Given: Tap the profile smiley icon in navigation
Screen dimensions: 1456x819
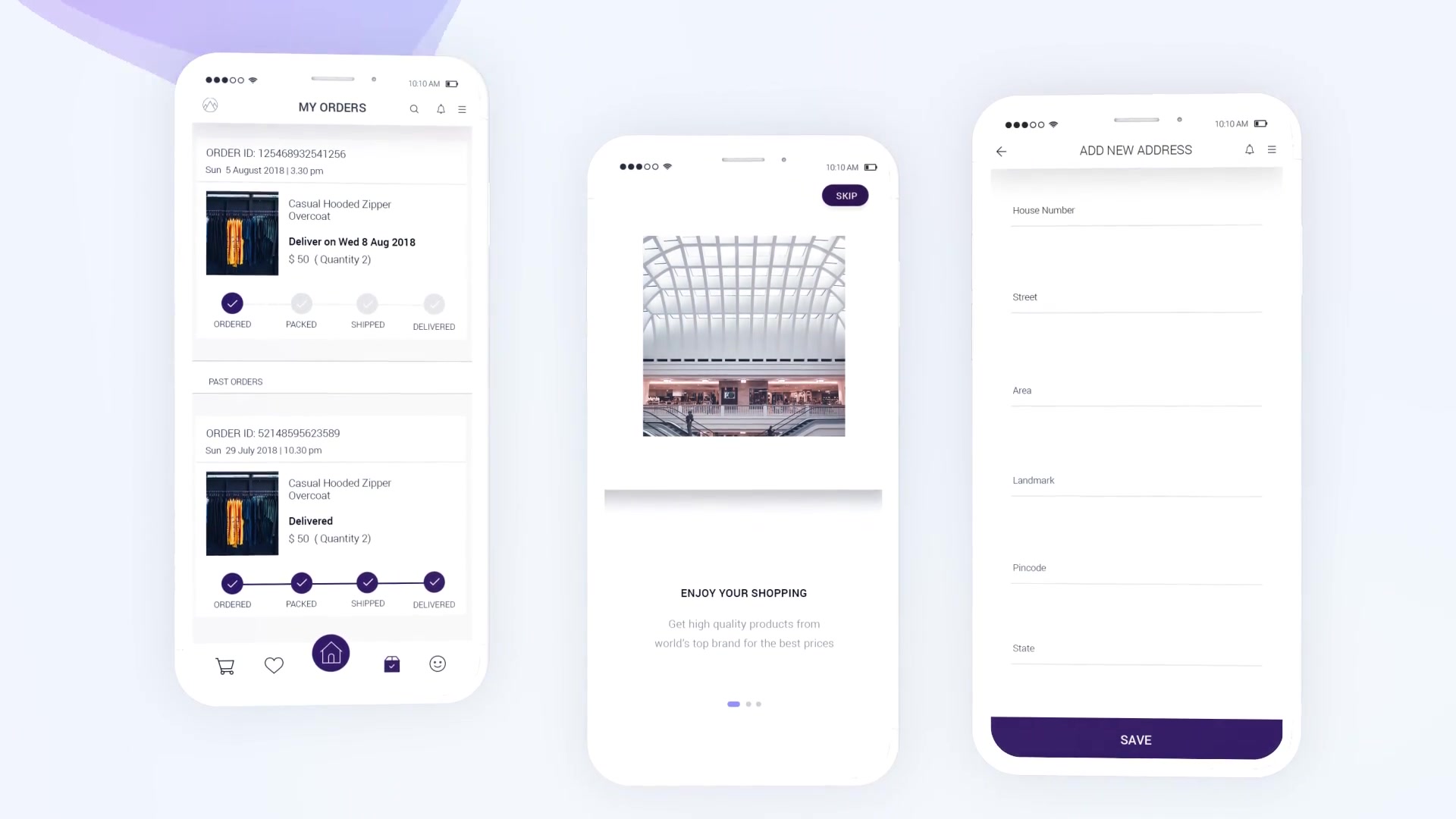Looking at the screenshot, I should pyautogui.click(x=438, y=664).
